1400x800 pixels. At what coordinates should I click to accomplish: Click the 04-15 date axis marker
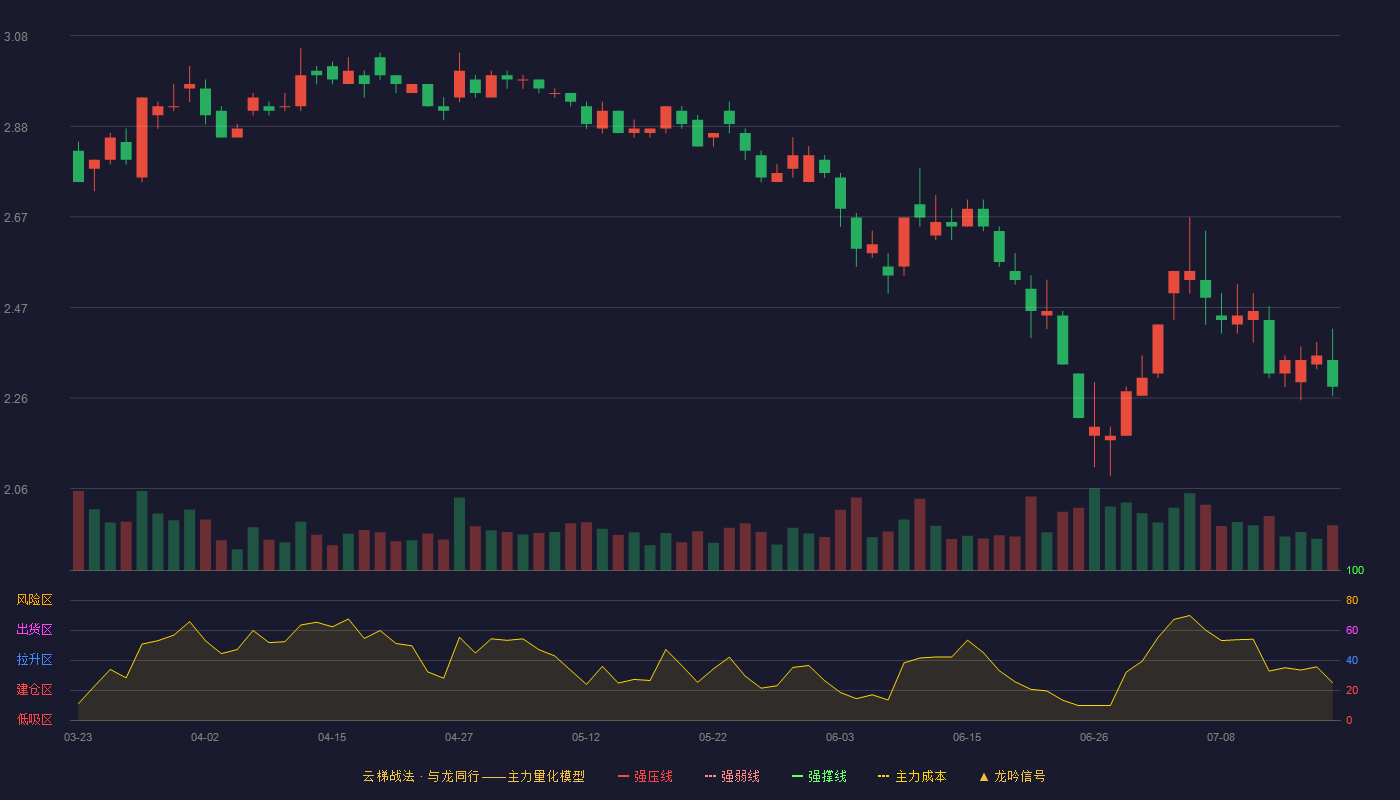[332, 737]
